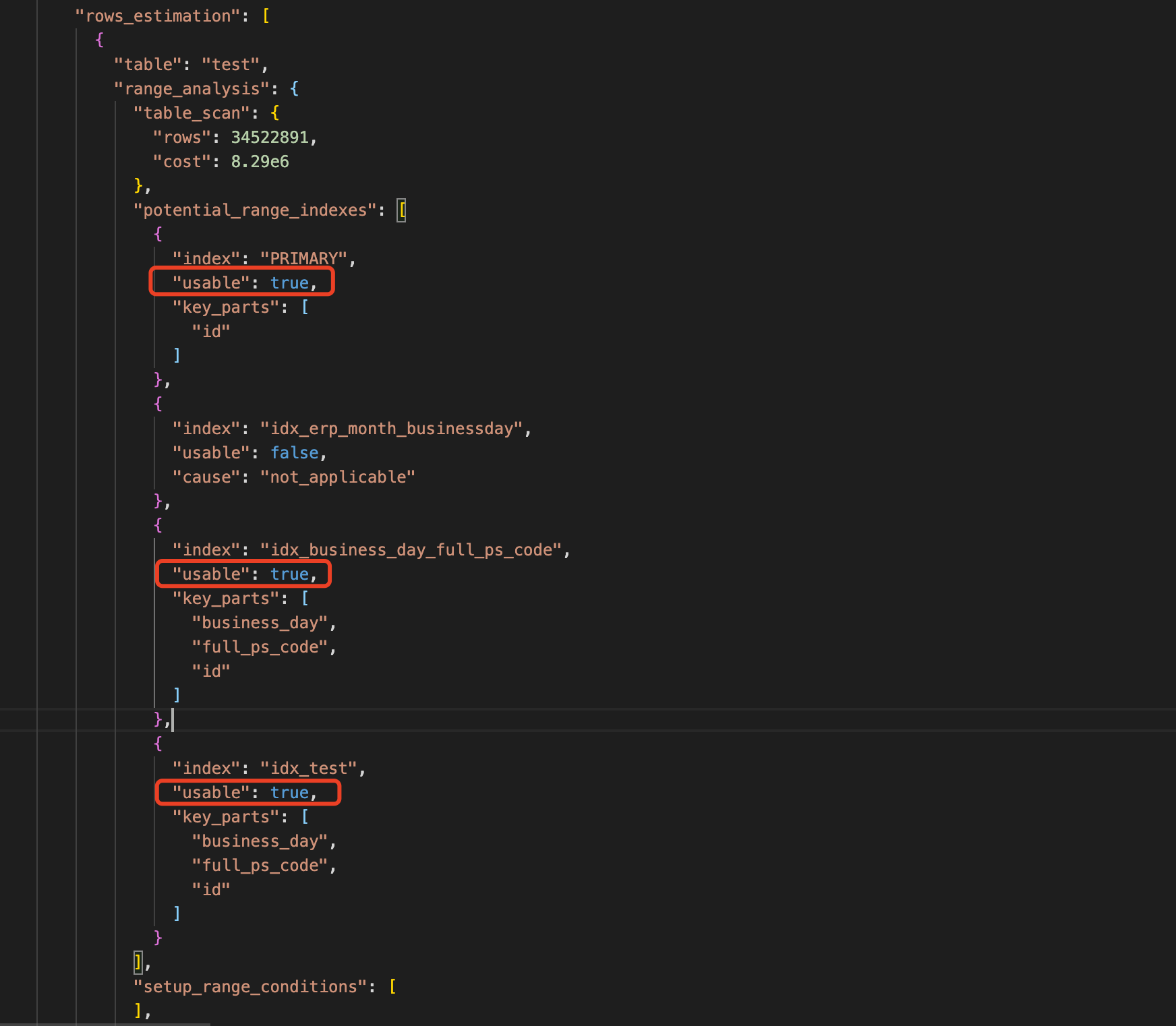Screen dimensions: 1176x1026
Task: Click the "not_applicable" cause value
Action: tap(338, 477)
